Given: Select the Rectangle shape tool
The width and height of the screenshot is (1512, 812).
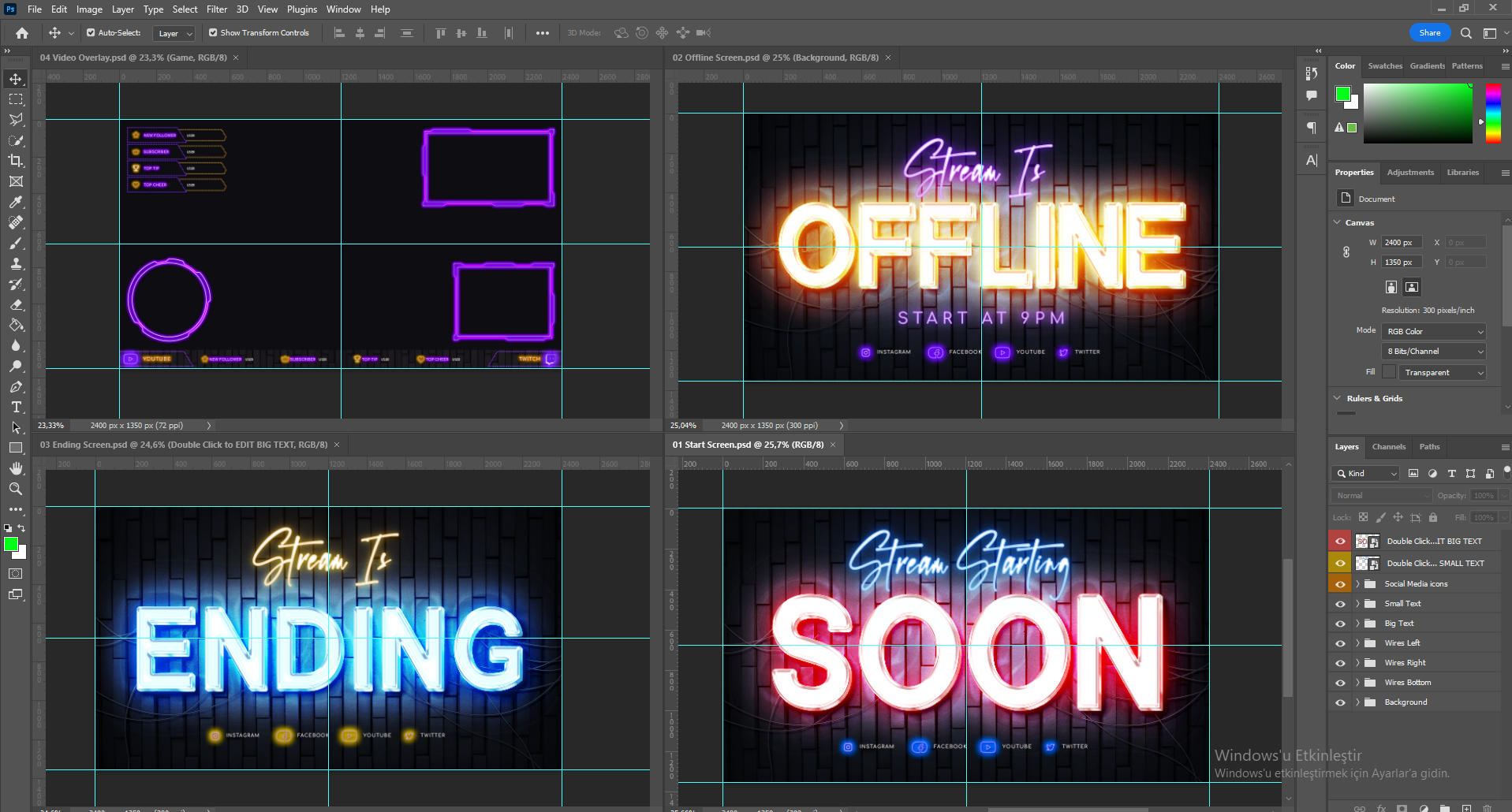Looking at the screenshot, I should point(16,448).
